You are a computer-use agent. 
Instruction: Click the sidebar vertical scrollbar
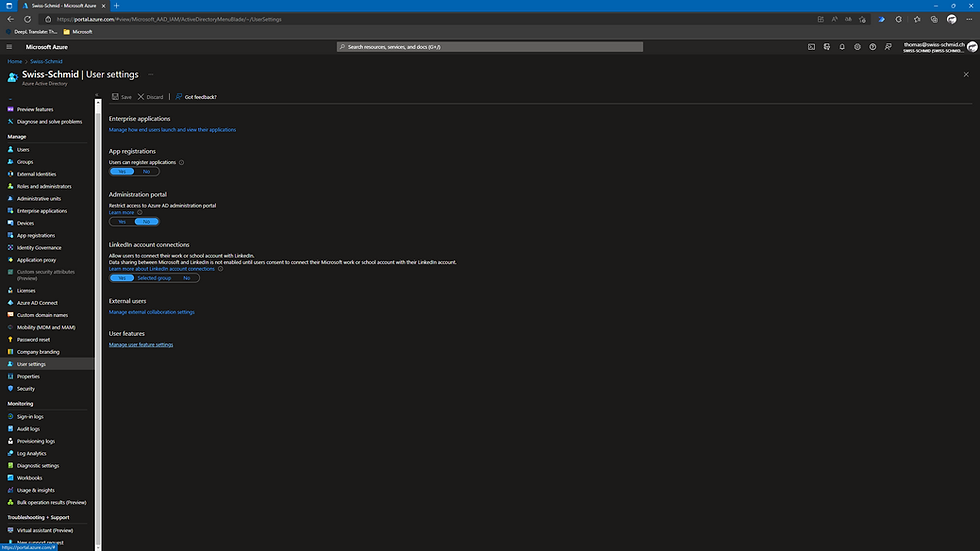(98, 325)
